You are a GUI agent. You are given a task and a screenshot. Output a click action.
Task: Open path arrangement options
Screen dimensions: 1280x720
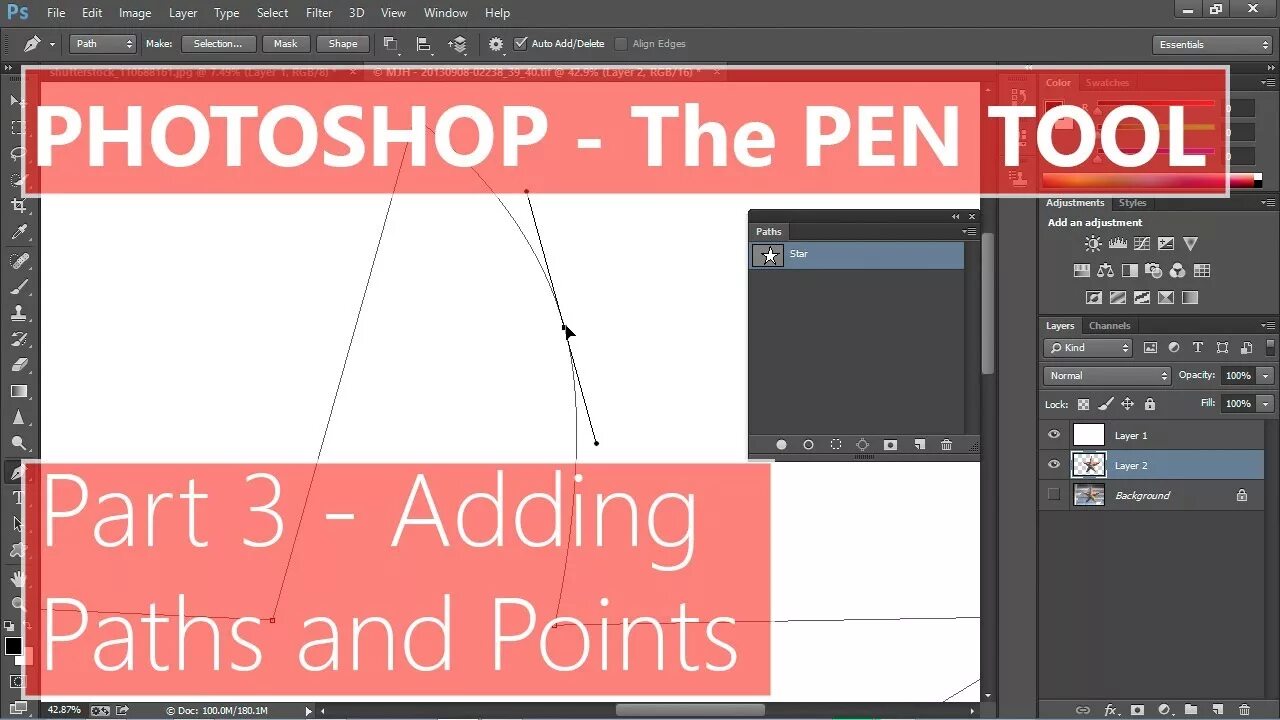457,44
